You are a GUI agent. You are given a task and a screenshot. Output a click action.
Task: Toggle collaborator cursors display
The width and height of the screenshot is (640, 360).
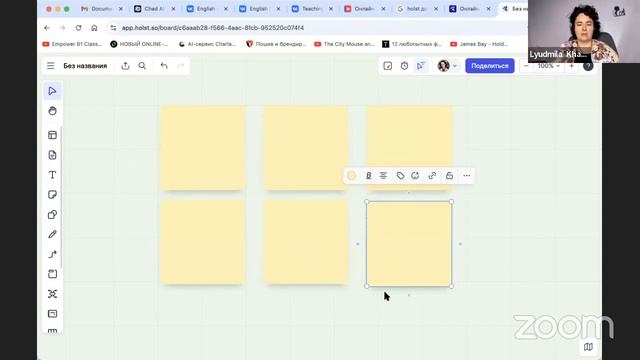(421, 66)
